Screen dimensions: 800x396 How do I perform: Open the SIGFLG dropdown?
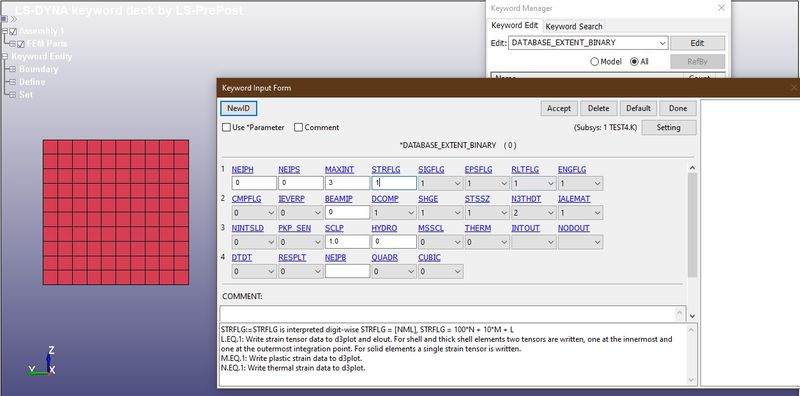pyautogui.click(x=440, y=183)
